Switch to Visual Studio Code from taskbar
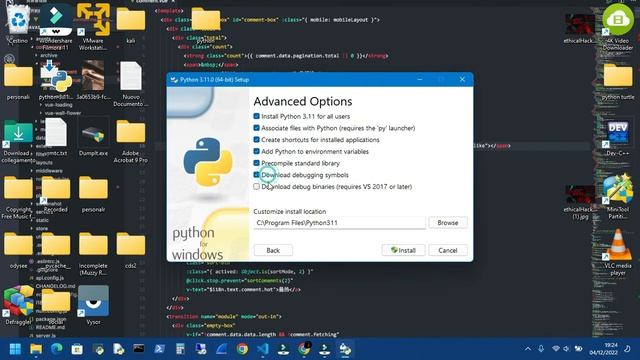The width and height of the screenshot is (640, 360). pyautogui.click(x=262, y=349)
